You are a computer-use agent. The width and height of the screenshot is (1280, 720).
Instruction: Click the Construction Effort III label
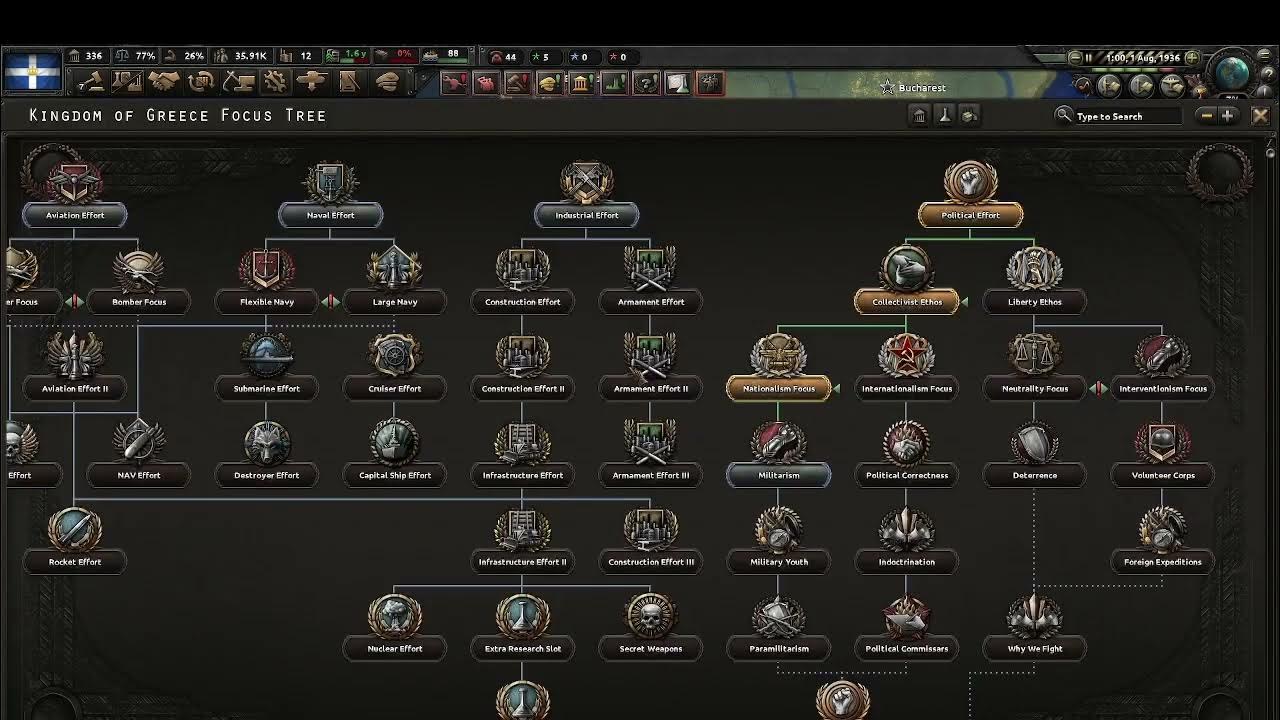[650, 562]
